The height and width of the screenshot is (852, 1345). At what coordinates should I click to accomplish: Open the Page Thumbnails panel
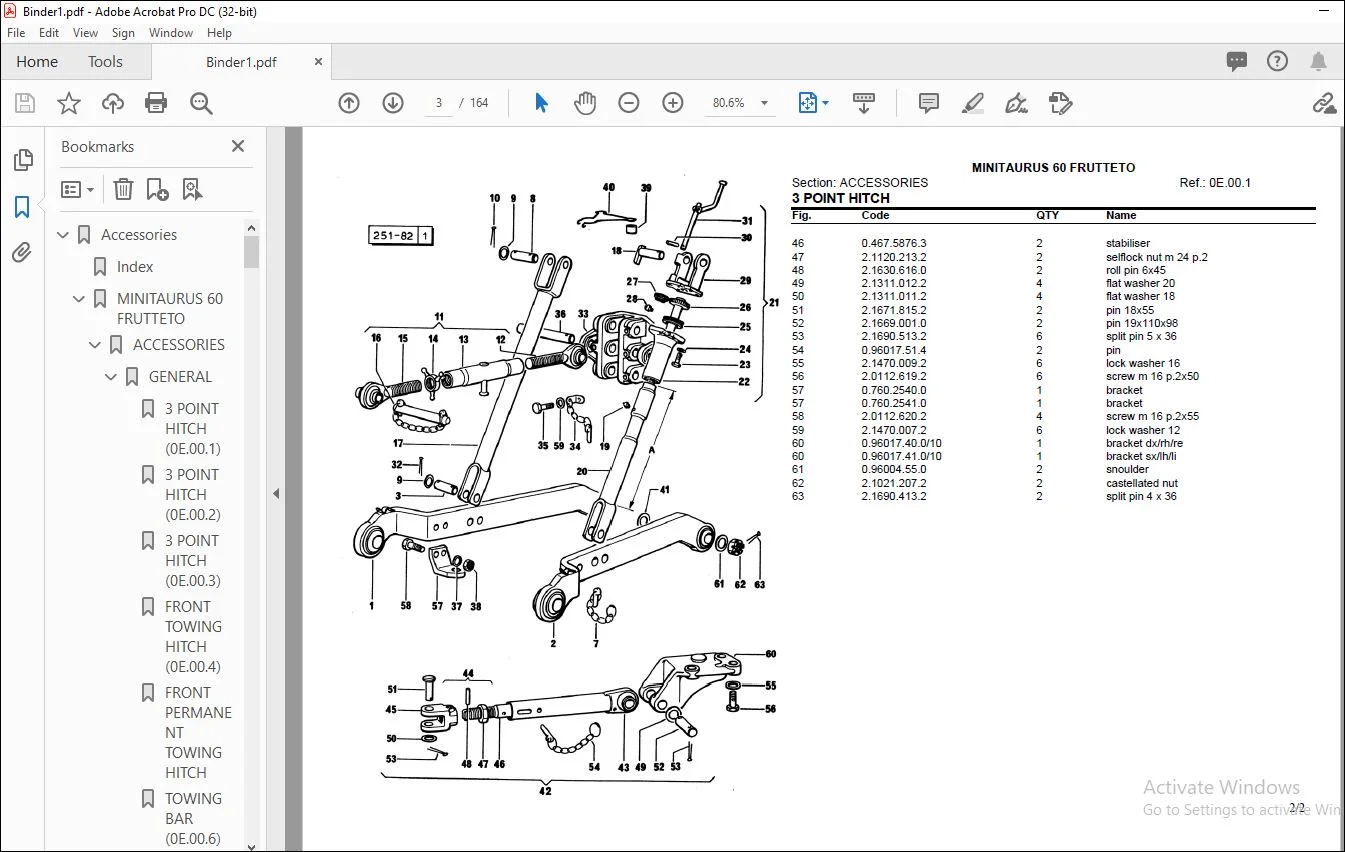22,160
